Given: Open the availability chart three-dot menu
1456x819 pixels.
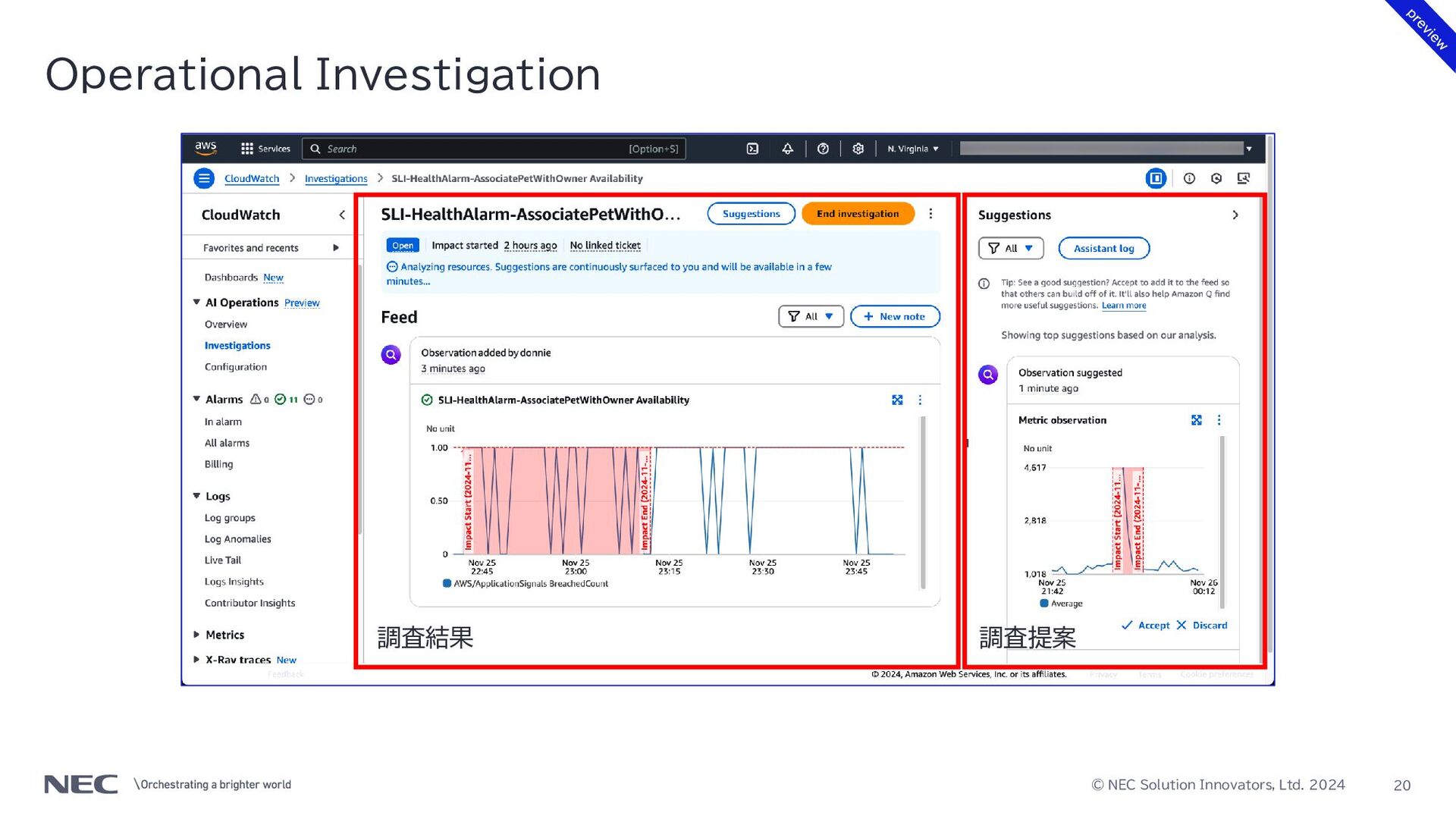Looking at the screenshot, I should coord(920,400).
